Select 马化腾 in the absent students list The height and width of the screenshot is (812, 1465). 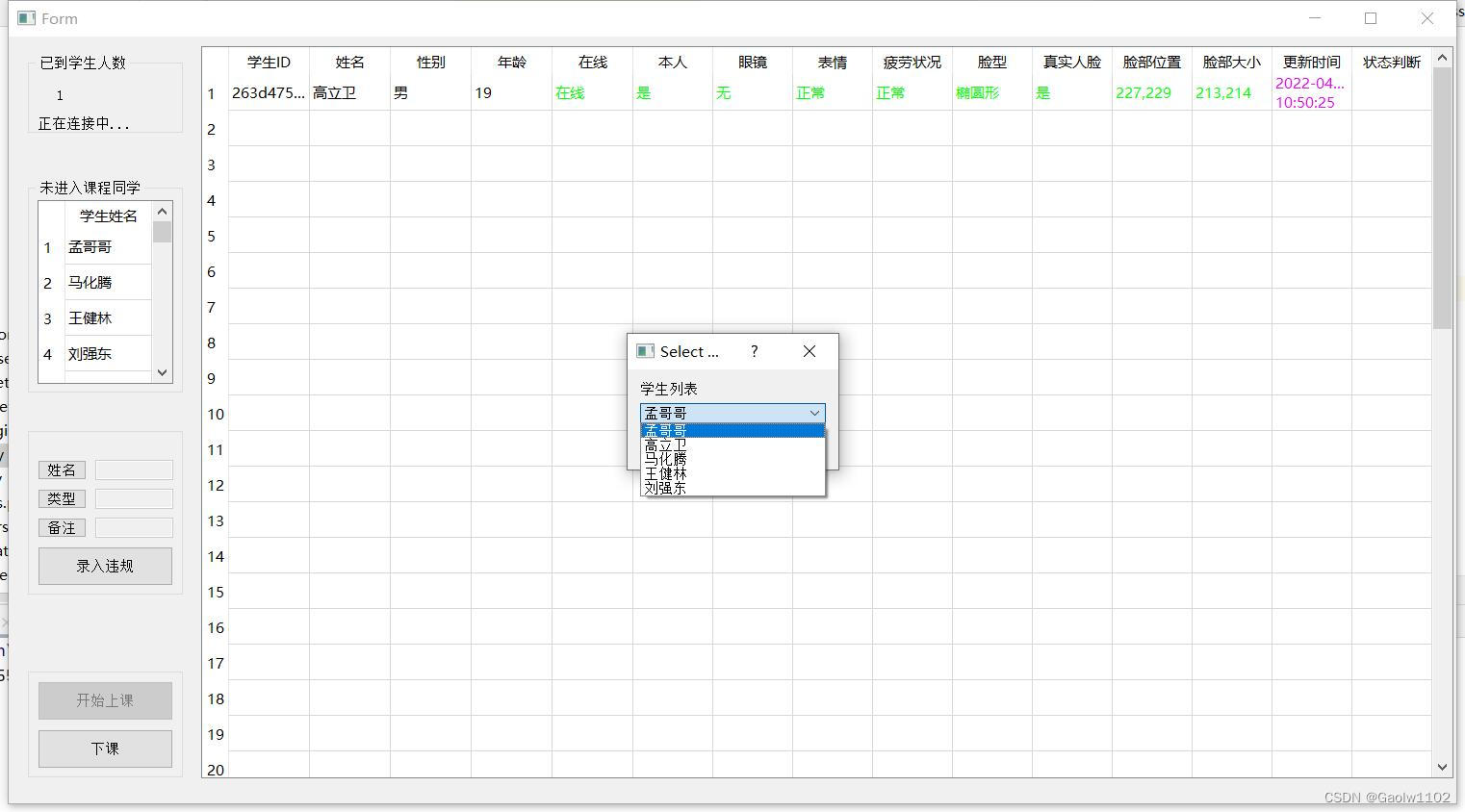(108, 283)
